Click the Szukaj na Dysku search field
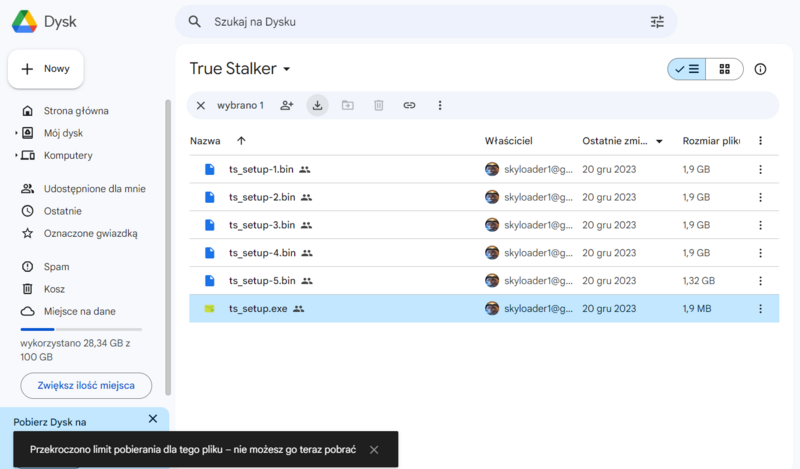The image size is (800, 469). (410, 21)
